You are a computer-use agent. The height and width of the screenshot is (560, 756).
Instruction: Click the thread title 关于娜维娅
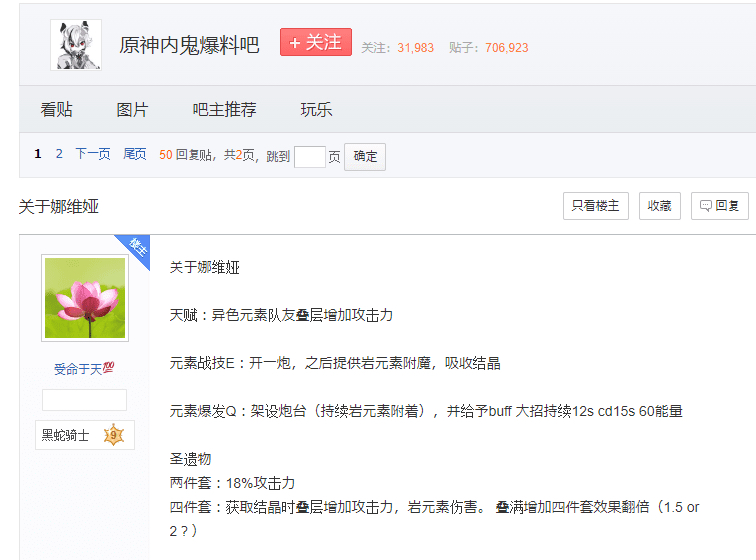click(59, 206)
